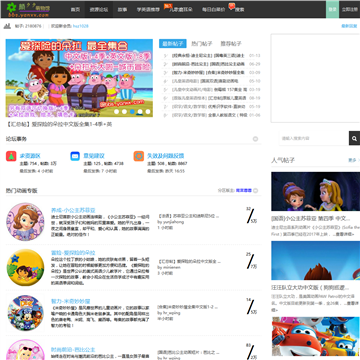This screenshot has height=360, width=360.
Task: Open the 冒险-爱探险的朵拉 board
Action: point(73,253)
